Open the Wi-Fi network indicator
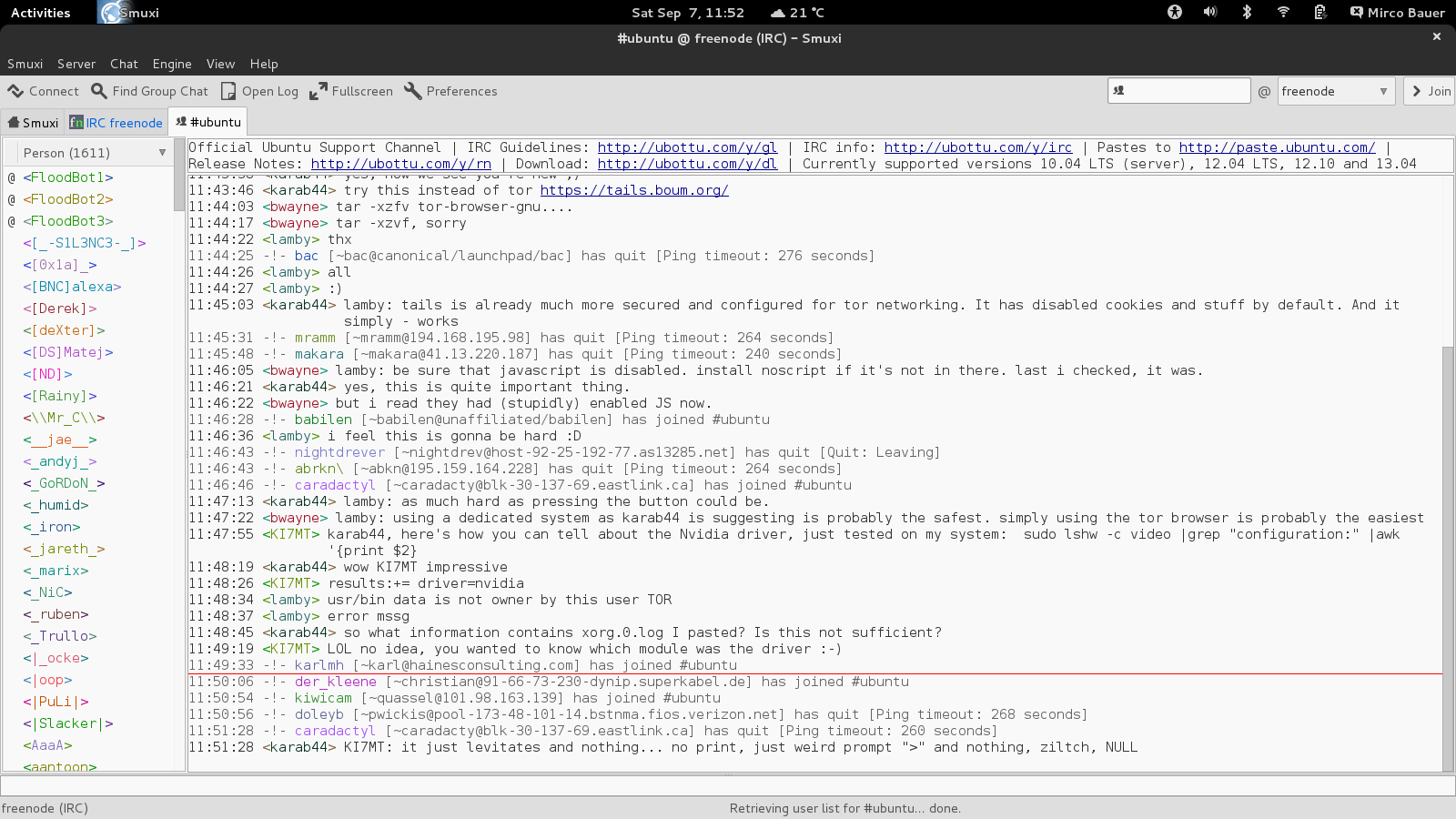This screenshot has height=819, width=1456. pos(1283,13)
